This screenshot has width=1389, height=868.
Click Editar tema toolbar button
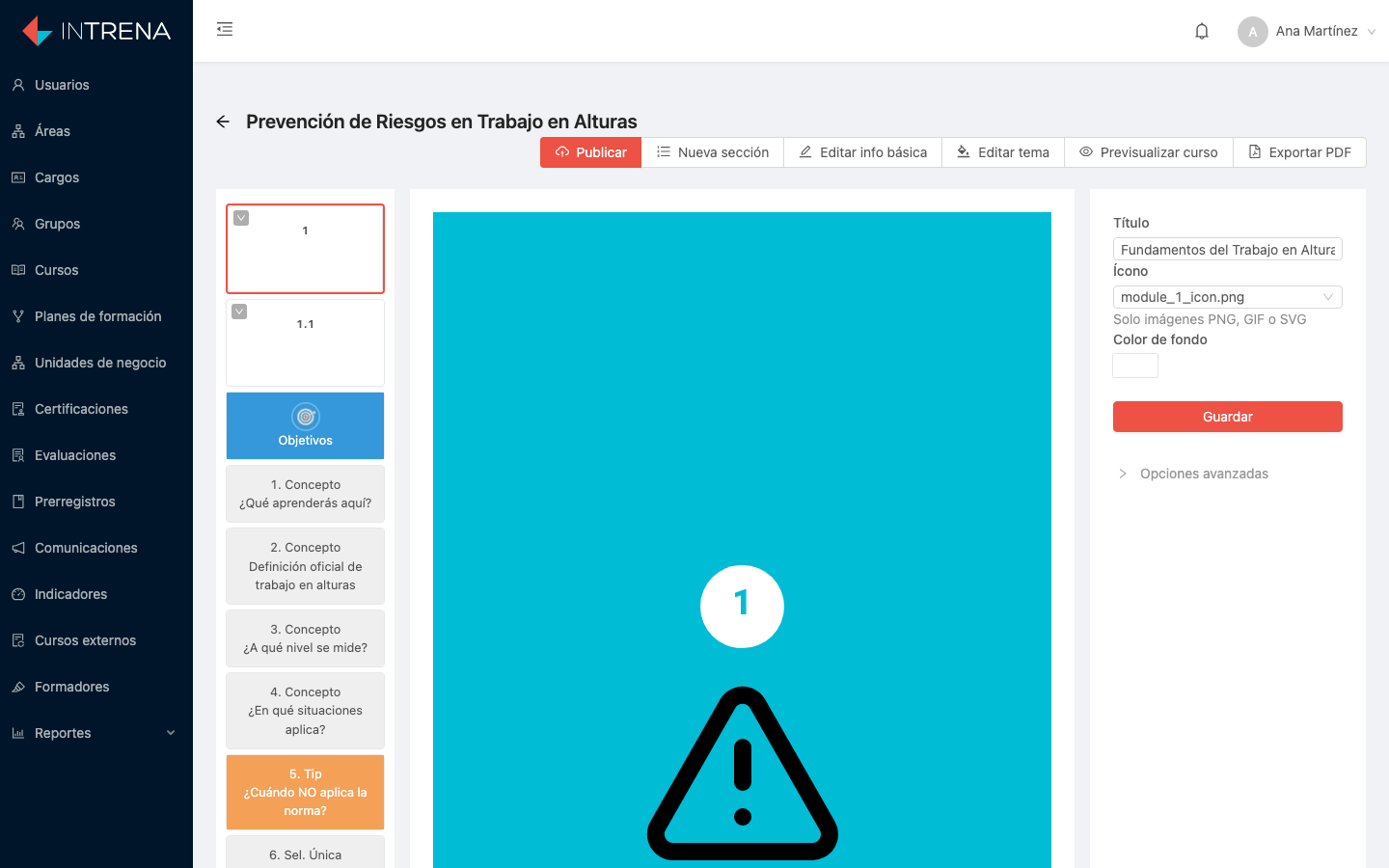tap(1003, 152)
